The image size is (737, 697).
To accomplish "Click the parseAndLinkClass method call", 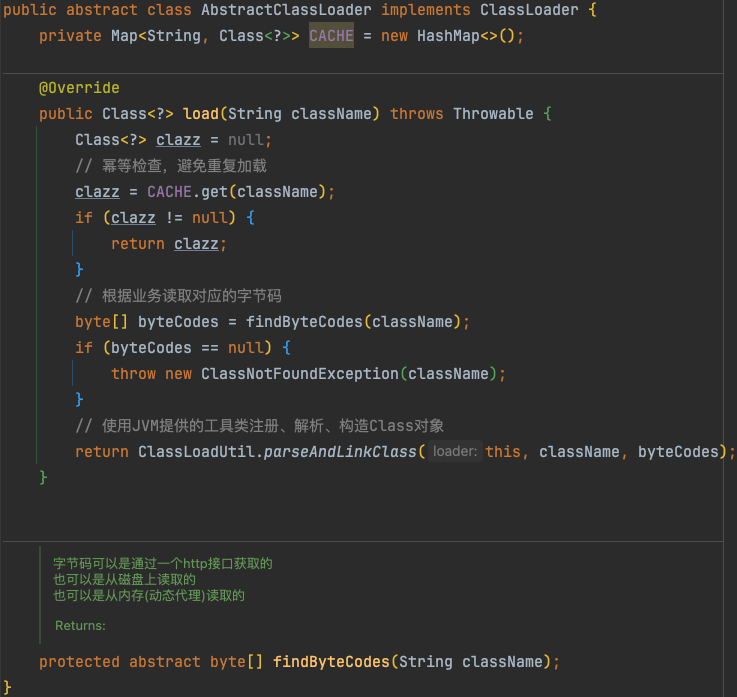I will click(340, 452).
